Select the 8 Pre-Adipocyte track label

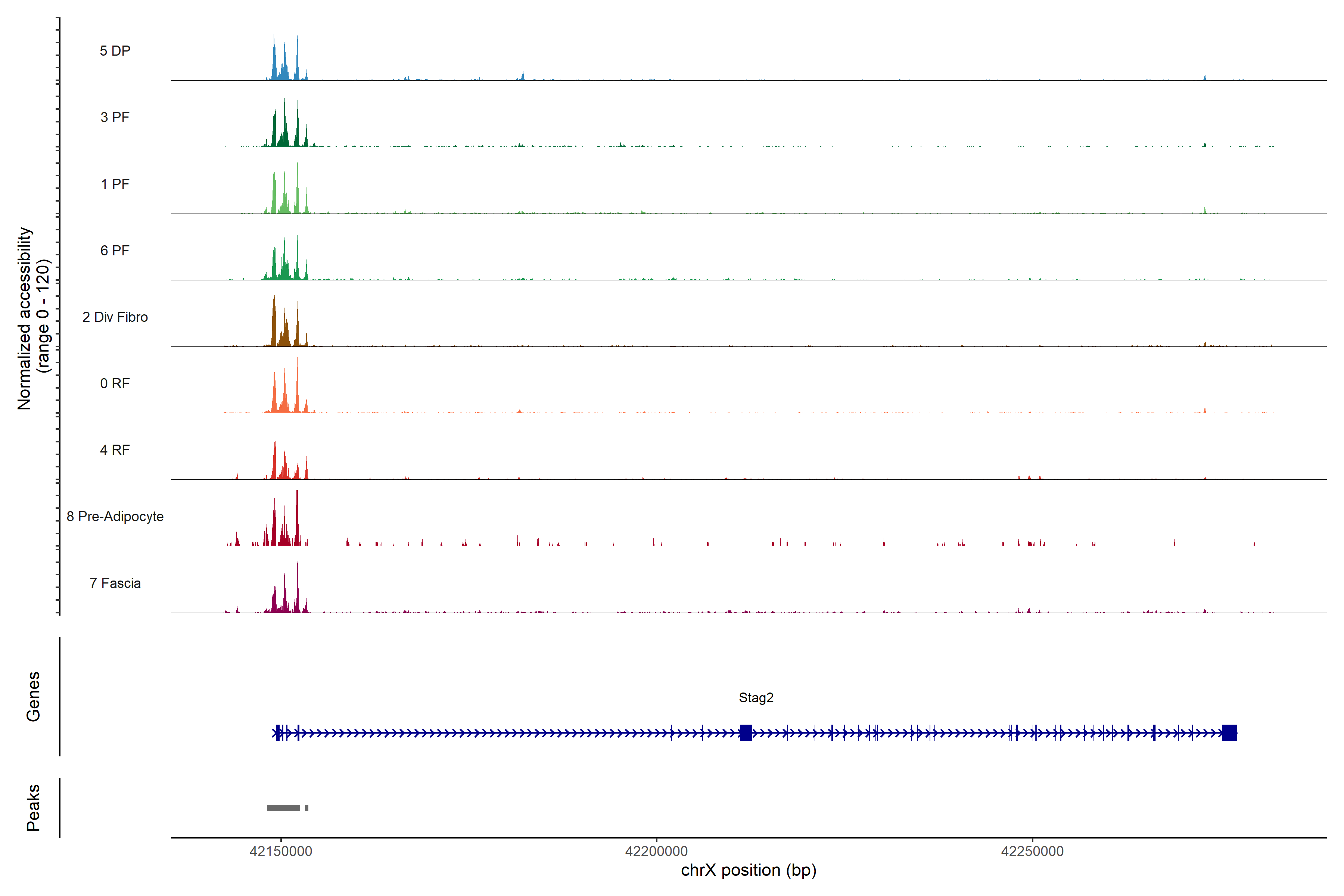[x=115, y=517]
